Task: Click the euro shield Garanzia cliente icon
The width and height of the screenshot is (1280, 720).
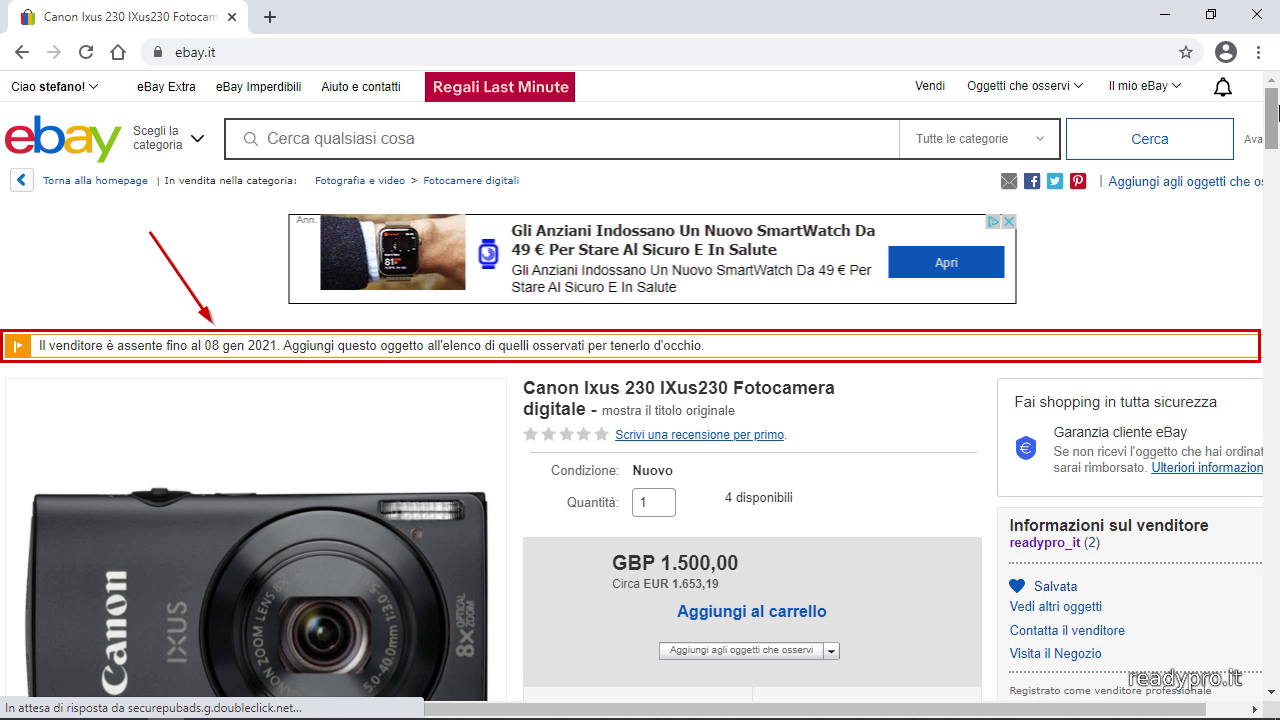Action: click(1026, 449)
